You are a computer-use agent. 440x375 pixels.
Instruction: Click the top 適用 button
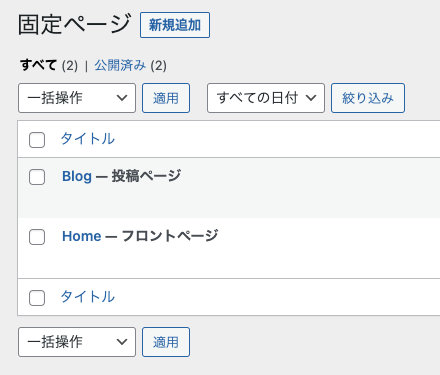166,98
